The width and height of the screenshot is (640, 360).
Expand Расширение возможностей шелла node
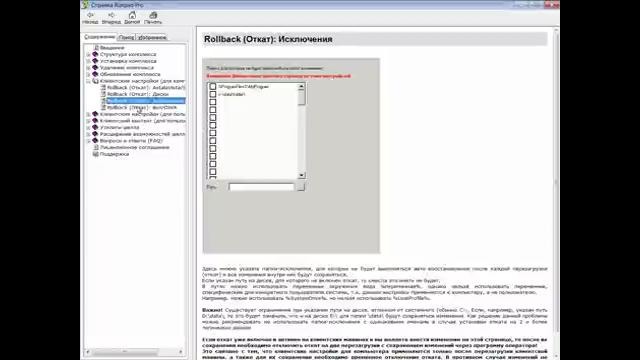88,134
